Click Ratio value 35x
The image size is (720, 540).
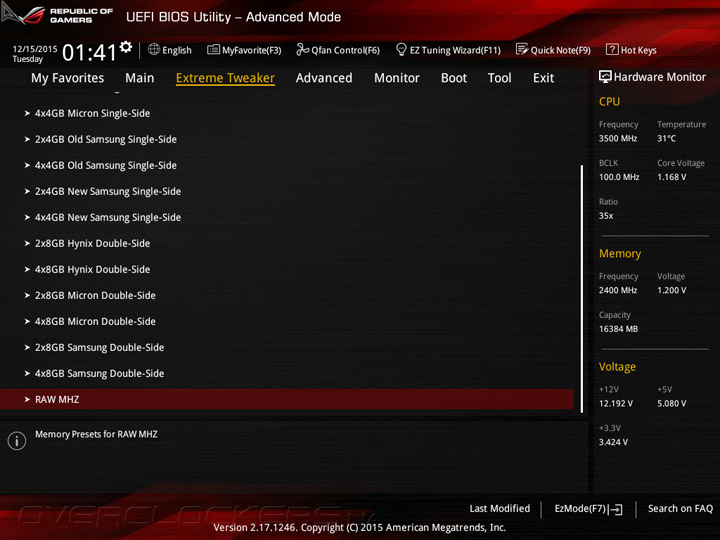click(x=606, y=216)
